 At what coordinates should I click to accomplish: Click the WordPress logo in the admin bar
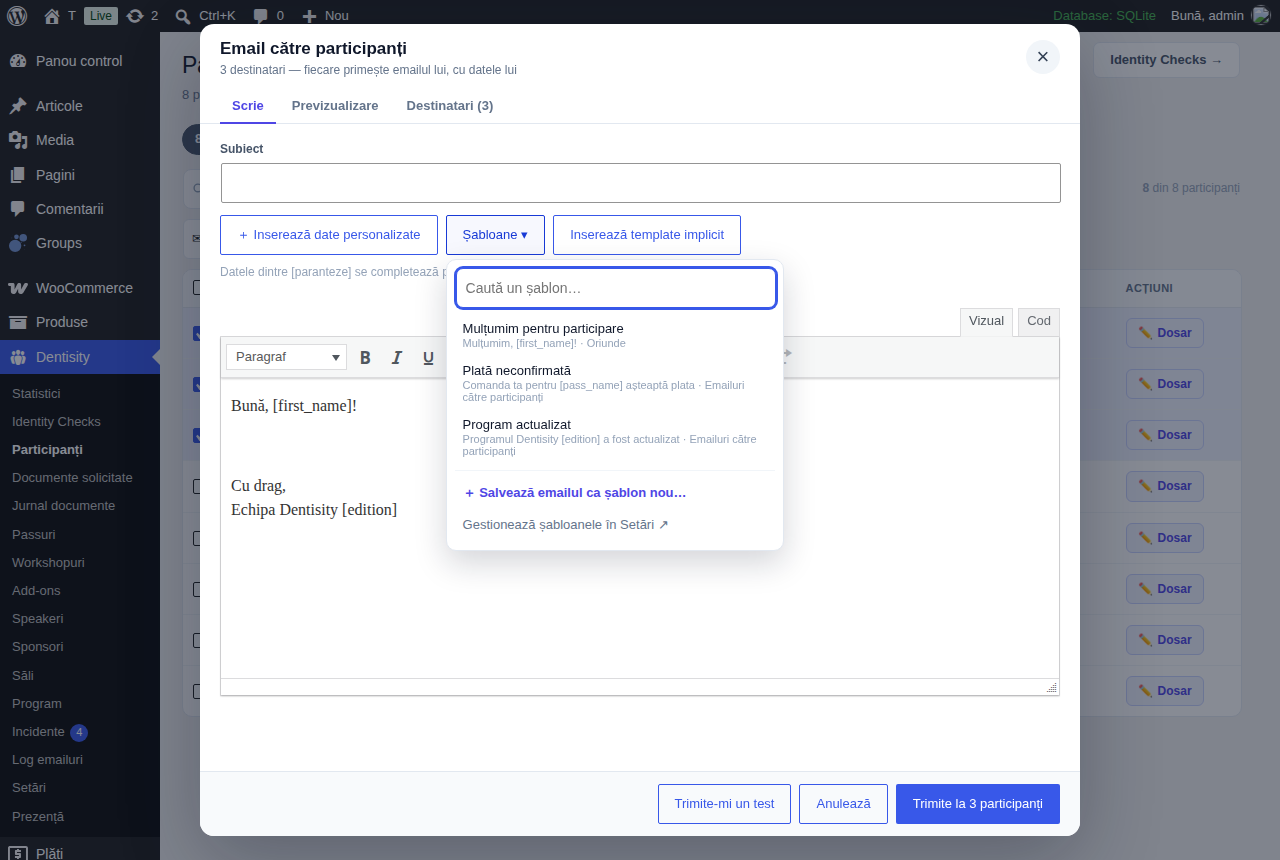17,15
